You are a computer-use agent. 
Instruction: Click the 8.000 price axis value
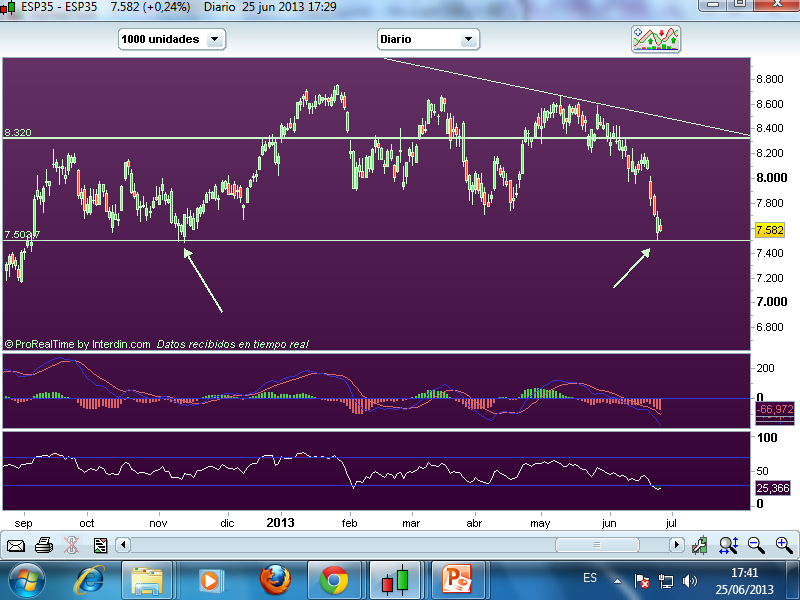[x=772, y=178]
